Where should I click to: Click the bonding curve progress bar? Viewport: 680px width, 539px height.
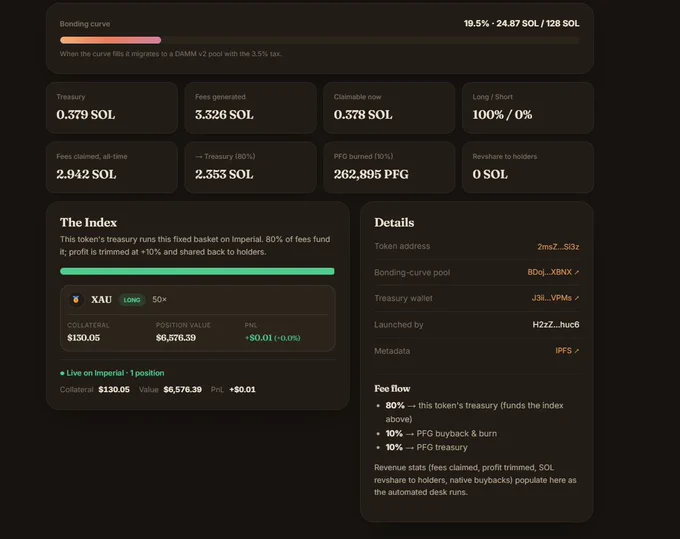coord(320,40)
